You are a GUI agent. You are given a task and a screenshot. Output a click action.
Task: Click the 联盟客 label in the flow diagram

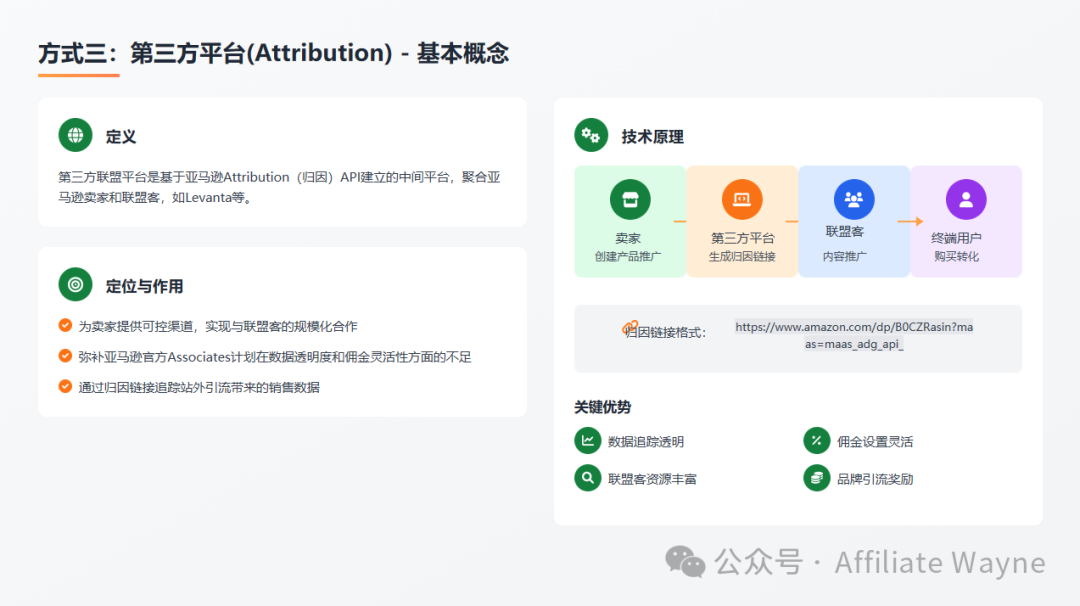click(x=844, y=231)
